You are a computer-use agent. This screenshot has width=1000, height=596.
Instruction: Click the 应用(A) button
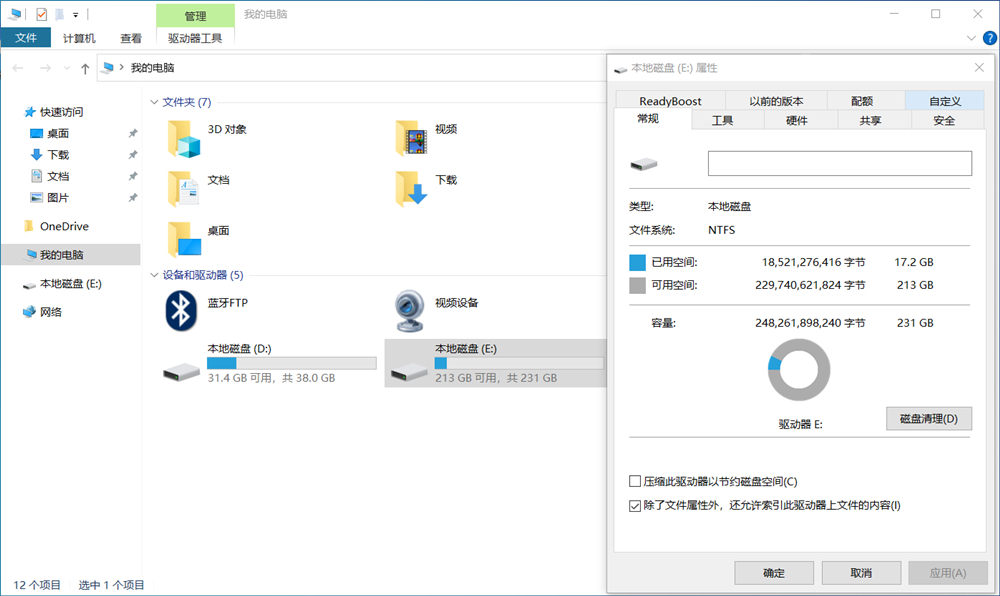pos(948,573)
